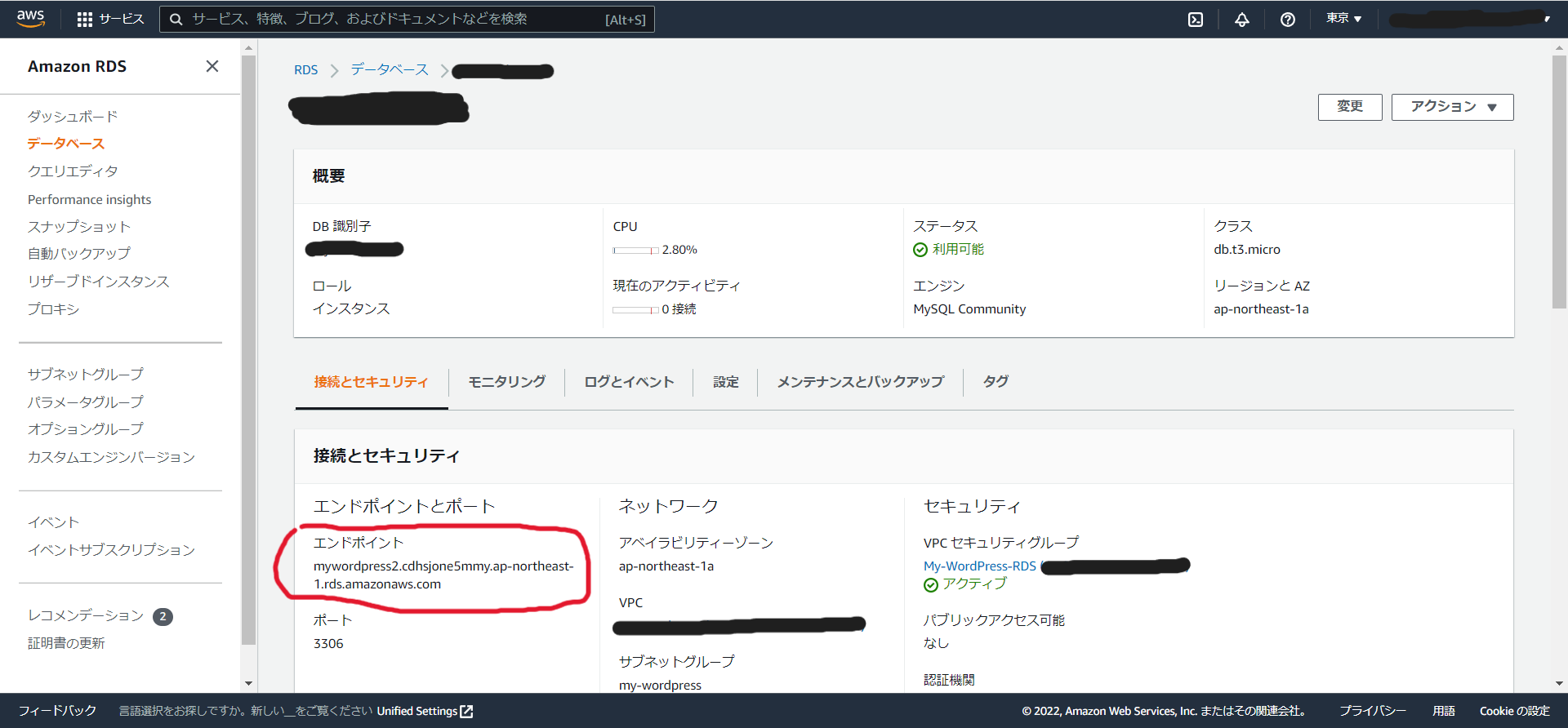Open プロキシ in sidebar
The width and height of the screenshot is (1568, 728).
[x=53, y=309]
